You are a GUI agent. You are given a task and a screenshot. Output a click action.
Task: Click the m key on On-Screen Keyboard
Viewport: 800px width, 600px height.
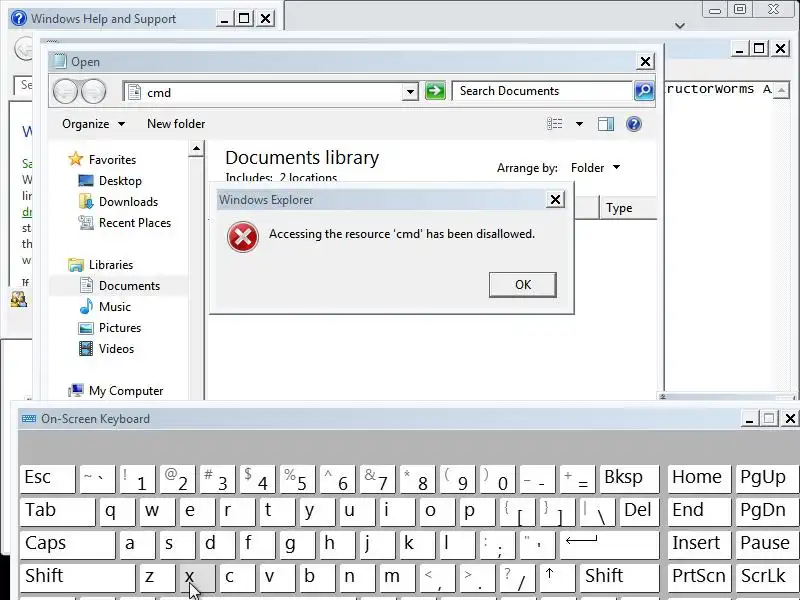click(x=397, y=578)
